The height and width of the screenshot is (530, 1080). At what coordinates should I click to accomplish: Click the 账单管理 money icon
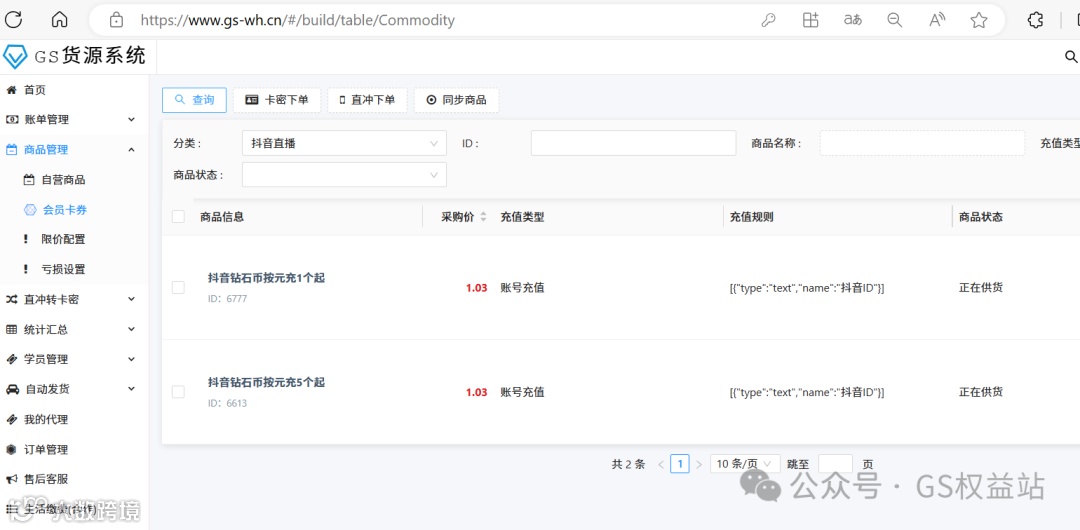(x=12, y=120)
